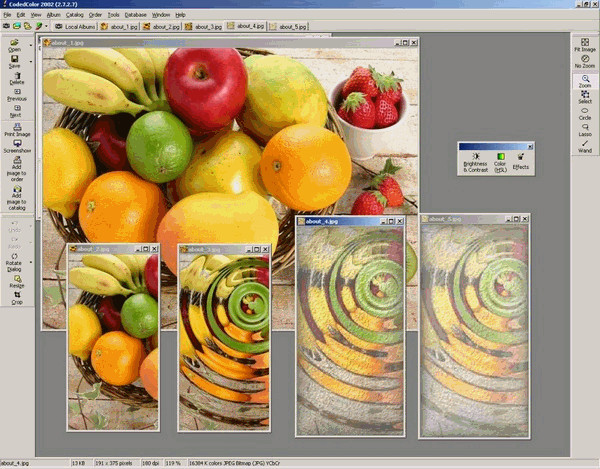Select the Crop tool
Viewport: 600px width, 469px height.
pos(17,298)
